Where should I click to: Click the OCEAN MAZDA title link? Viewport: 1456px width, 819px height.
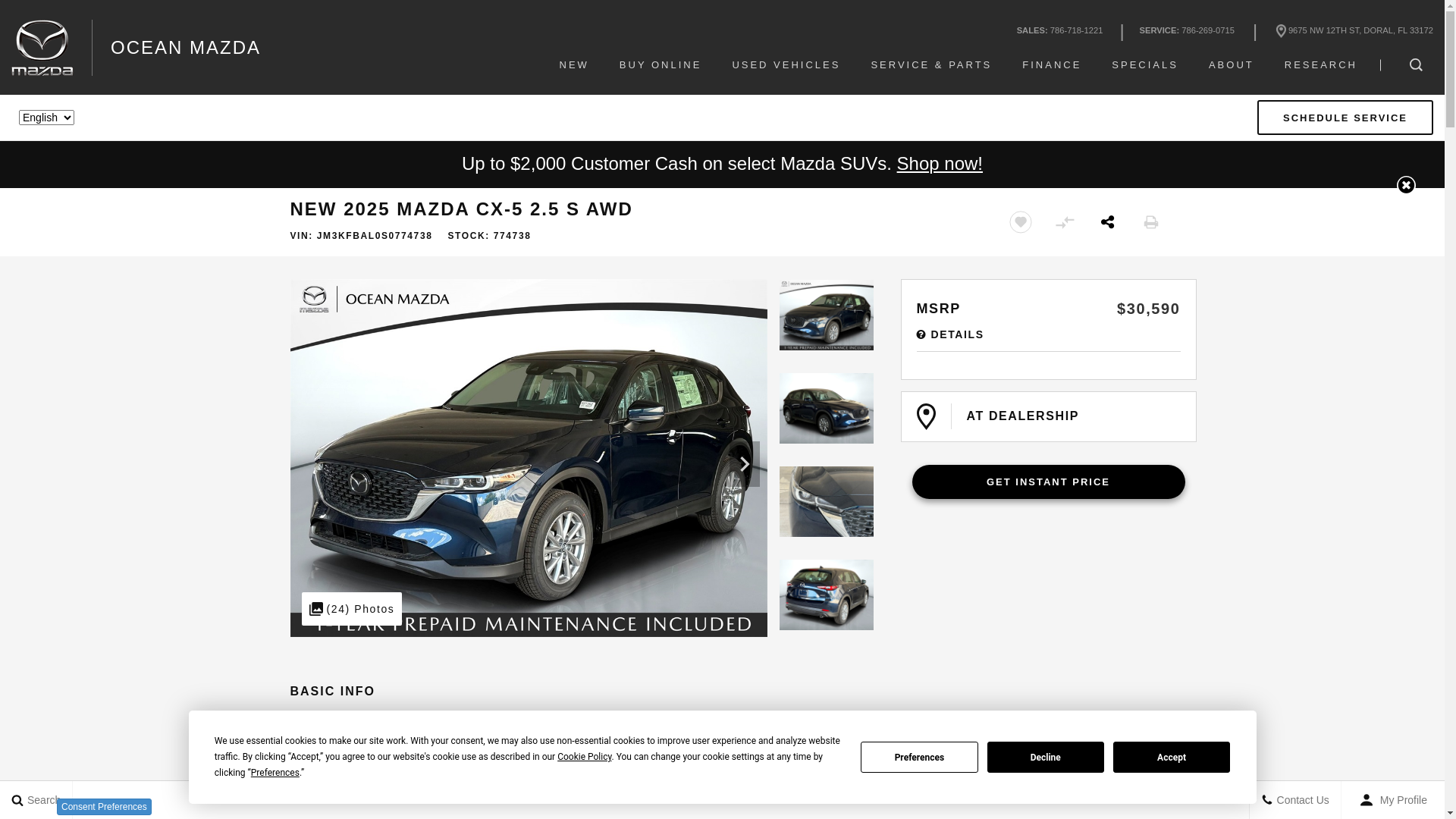coord(186,48)
